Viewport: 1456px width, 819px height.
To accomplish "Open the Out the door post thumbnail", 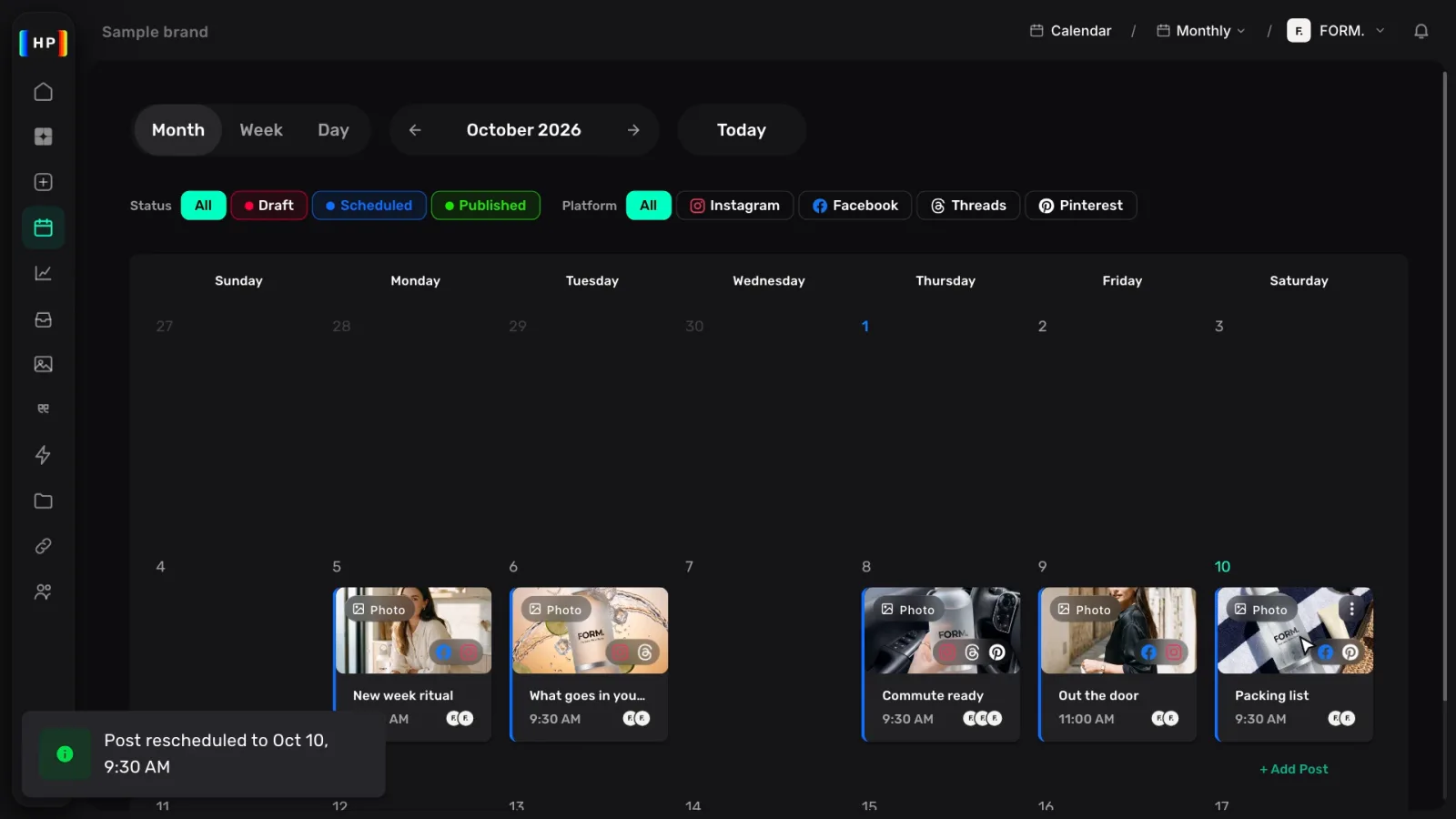I will pyautogui.click(x=1118, y=631).
